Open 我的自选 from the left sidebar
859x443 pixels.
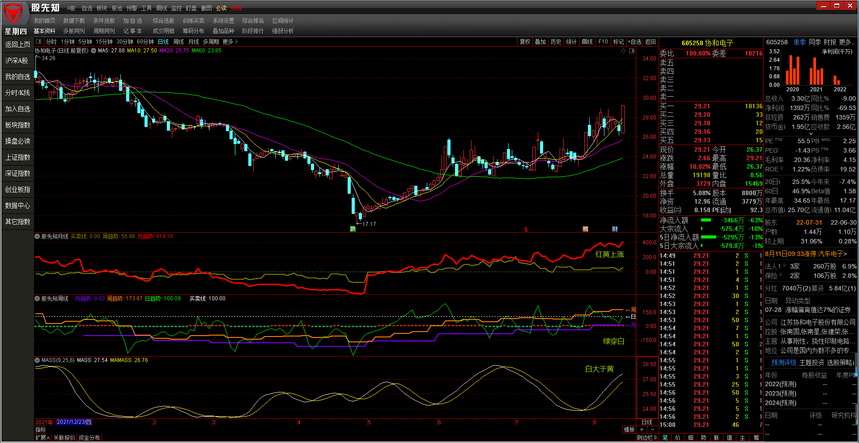pos(18,77)
